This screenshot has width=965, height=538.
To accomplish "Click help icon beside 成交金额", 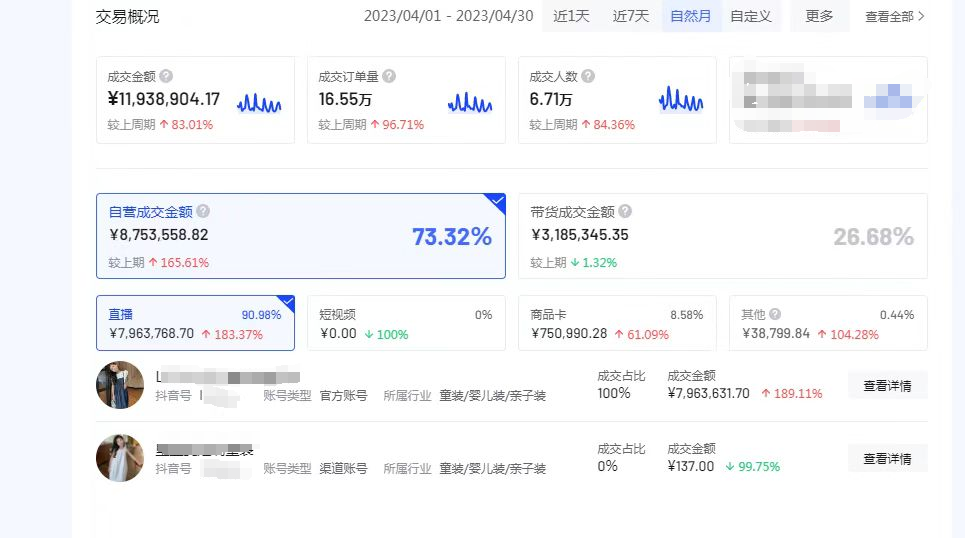I will [x=166, y=76].
